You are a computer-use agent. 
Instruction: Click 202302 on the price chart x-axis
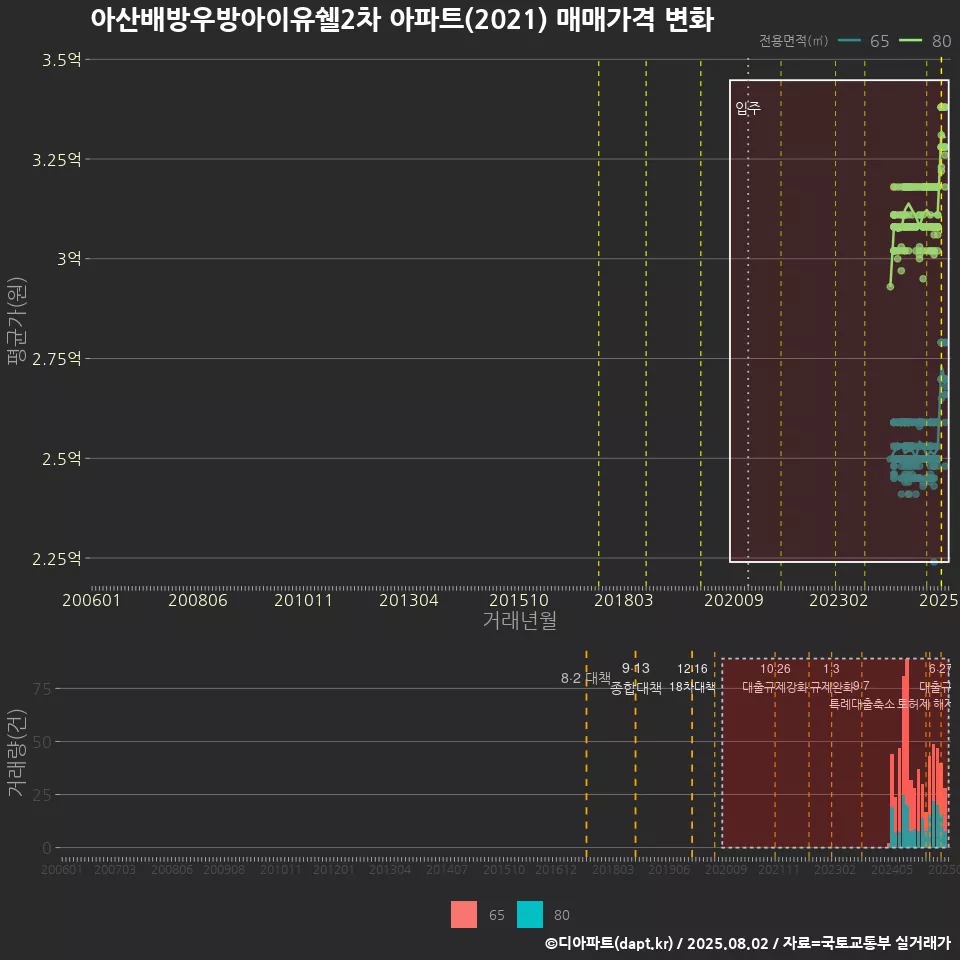(839, 600)
